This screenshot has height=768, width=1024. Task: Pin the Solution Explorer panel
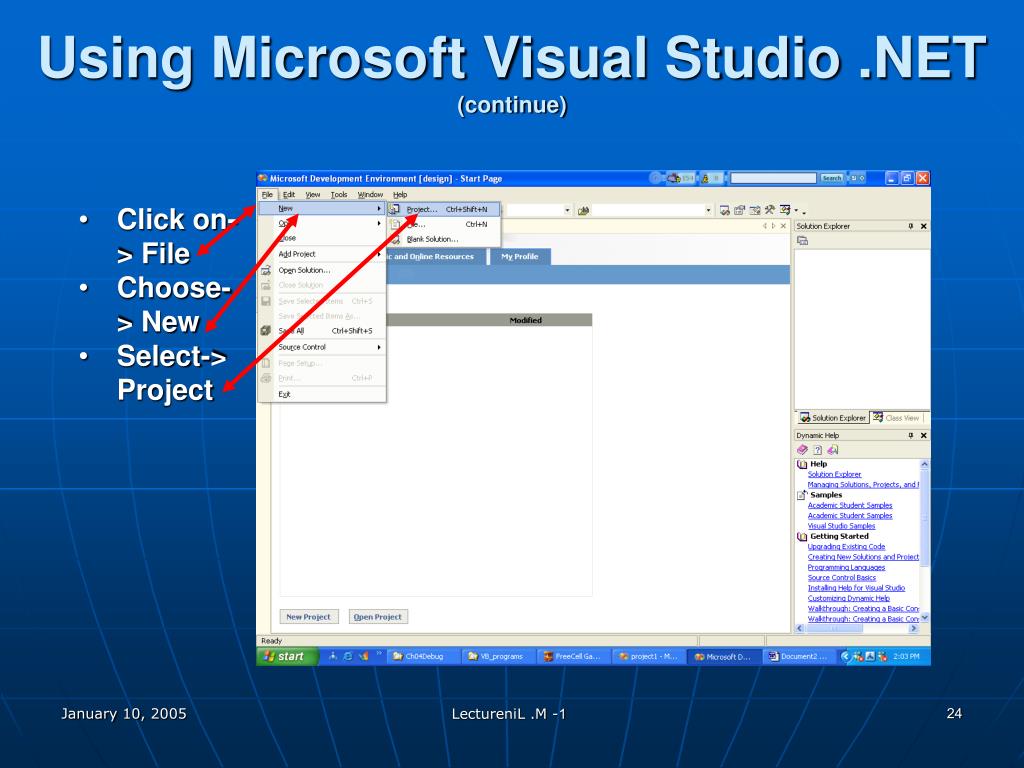point(910,226)
